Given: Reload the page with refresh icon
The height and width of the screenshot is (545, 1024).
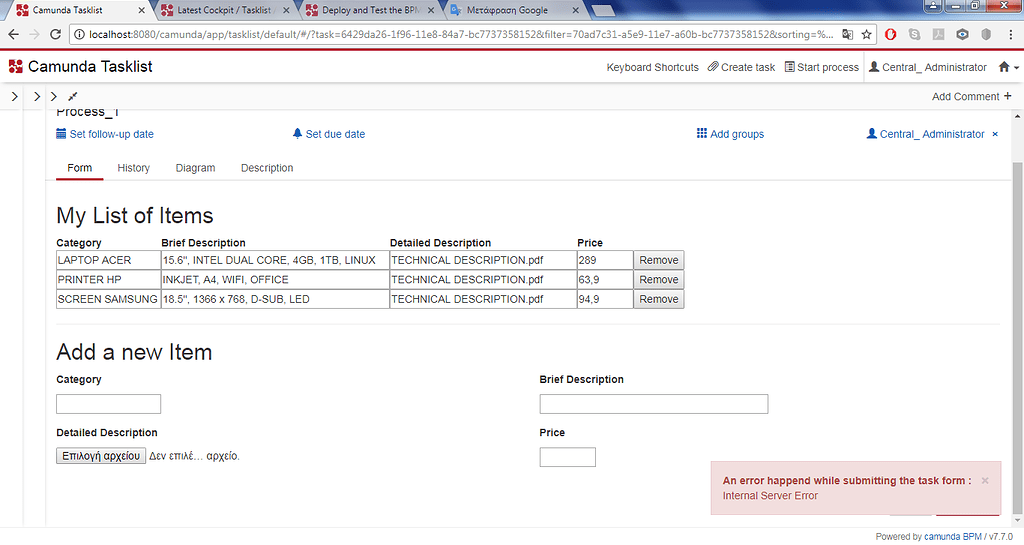Looking at the screenshot, I should [56, 35].
